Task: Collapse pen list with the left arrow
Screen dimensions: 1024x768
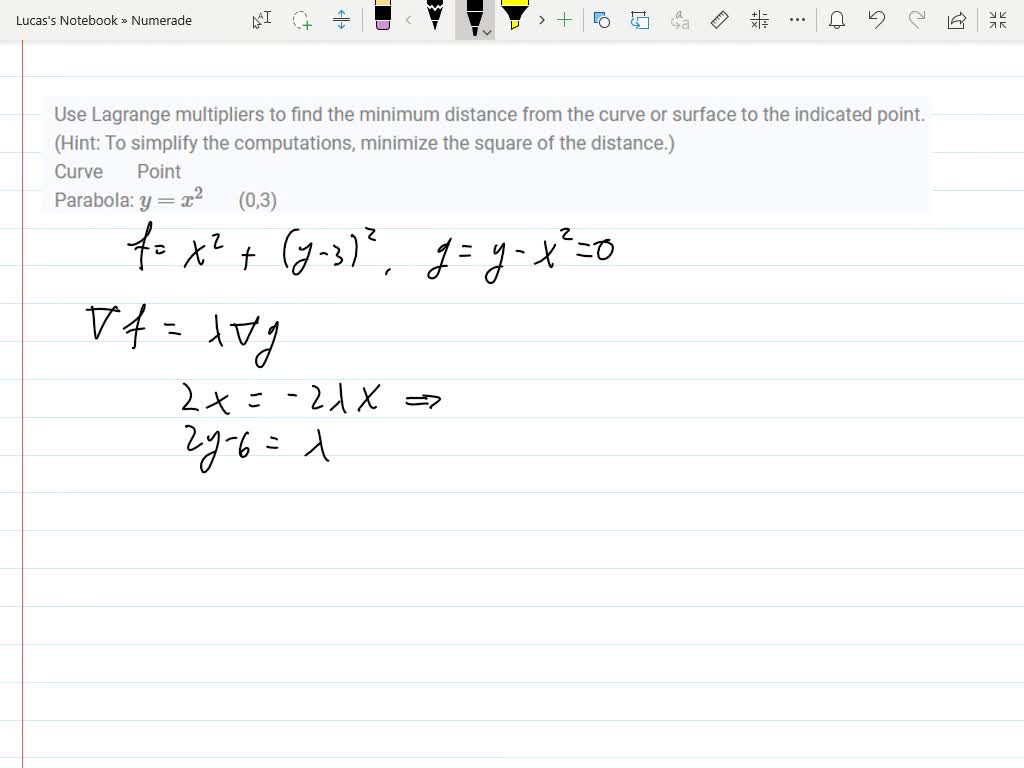Action: click(408, 20)
